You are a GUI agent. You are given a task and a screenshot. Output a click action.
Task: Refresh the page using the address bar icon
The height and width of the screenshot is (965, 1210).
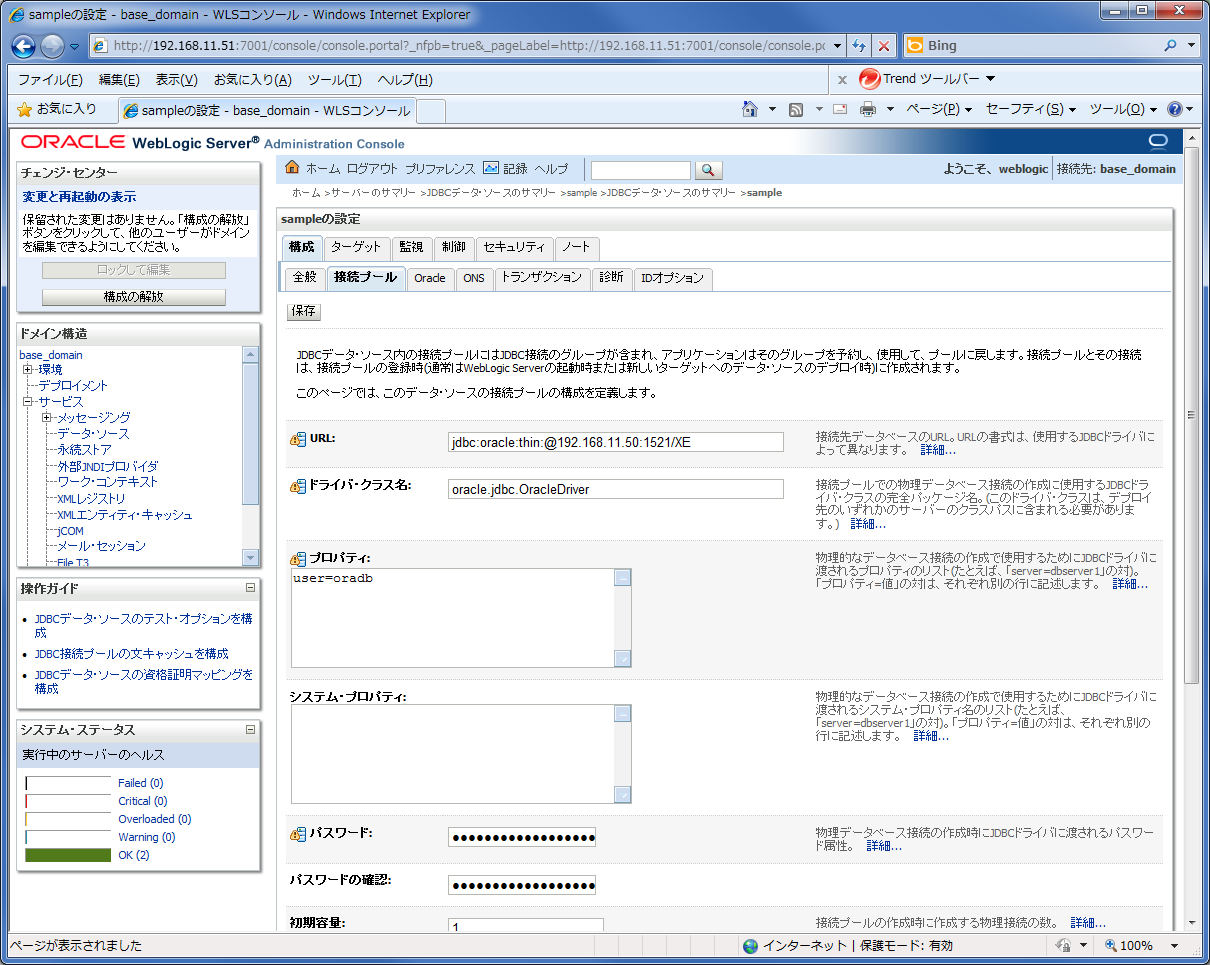coord(859,46)
